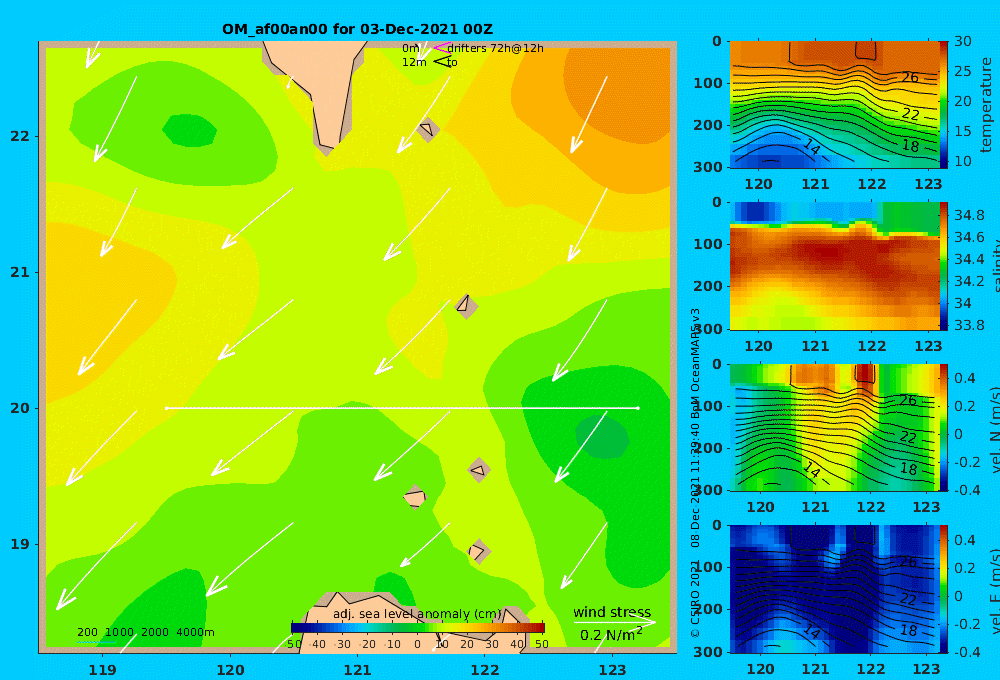The image size is (1000, 680).
Task: Click the eastern endpoint of the transect line
Action: coord(638,408)
